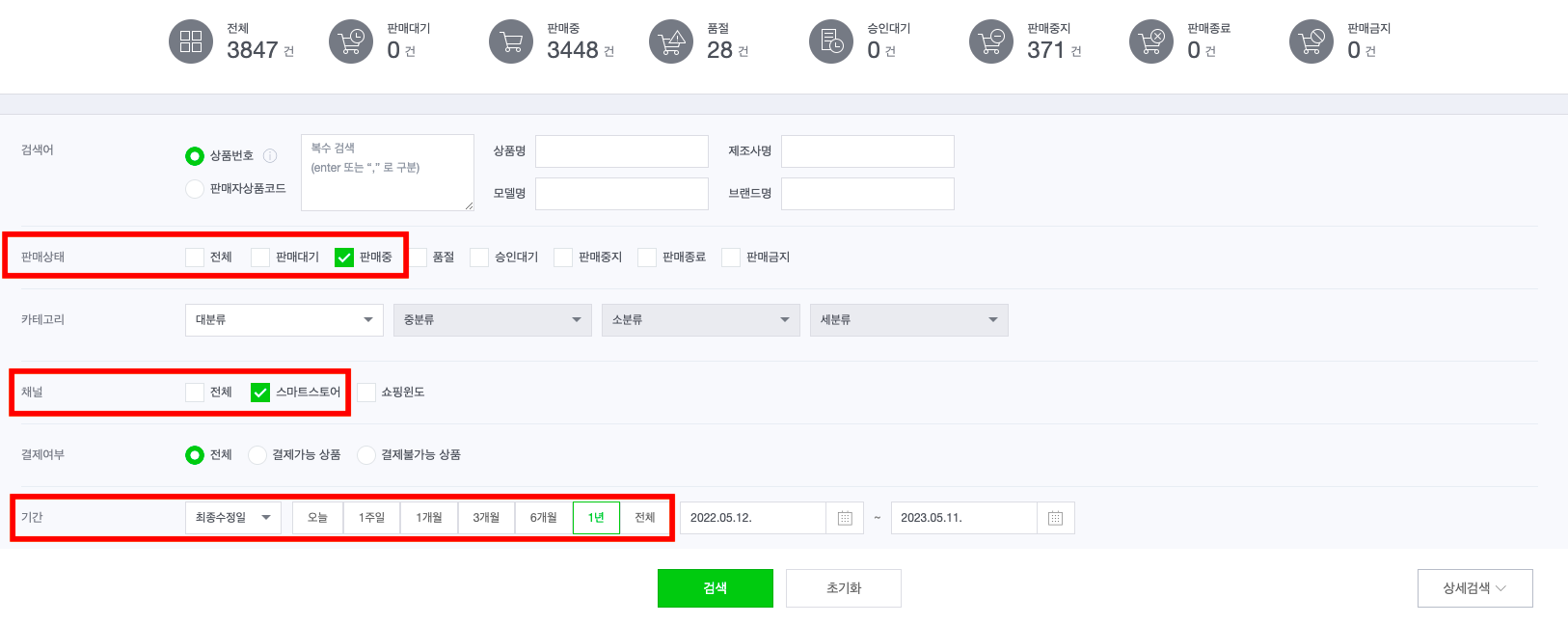Check the 판매중지 status checkbox
This screenshot has height=624, width=1568.
pyautogui.click(x=563, y=258)
